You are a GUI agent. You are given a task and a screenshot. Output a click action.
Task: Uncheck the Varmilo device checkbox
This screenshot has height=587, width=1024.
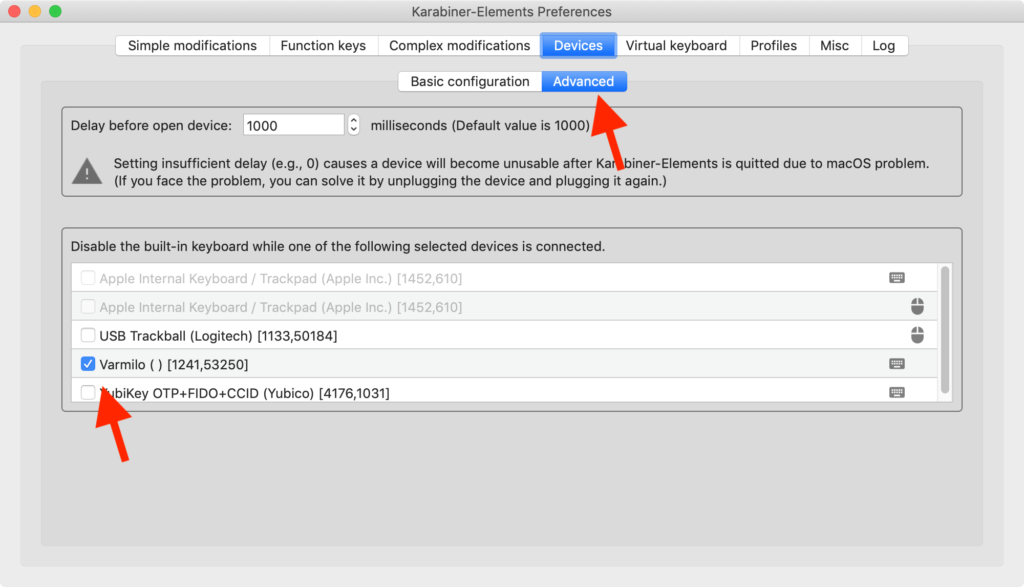coord(88,364)
